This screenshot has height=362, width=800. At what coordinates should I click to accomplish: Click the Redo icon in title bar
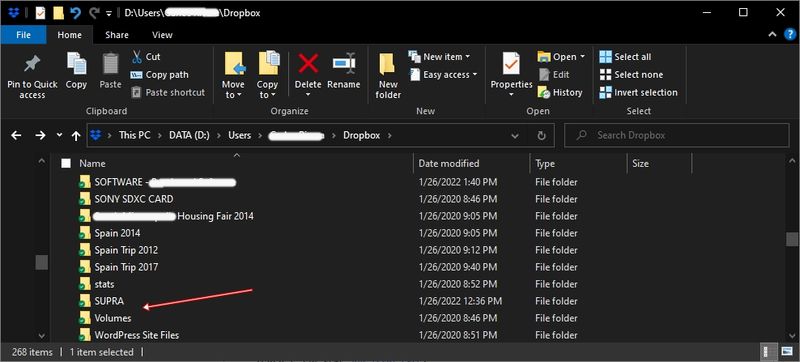[94, 13]
